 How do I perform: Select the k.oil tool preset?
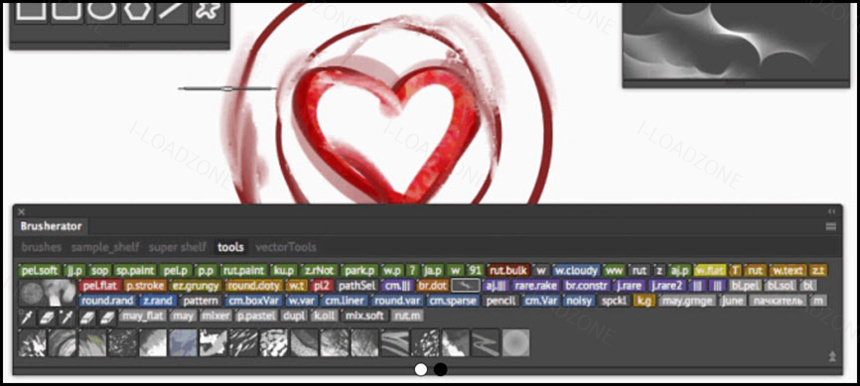pos(324,316)
